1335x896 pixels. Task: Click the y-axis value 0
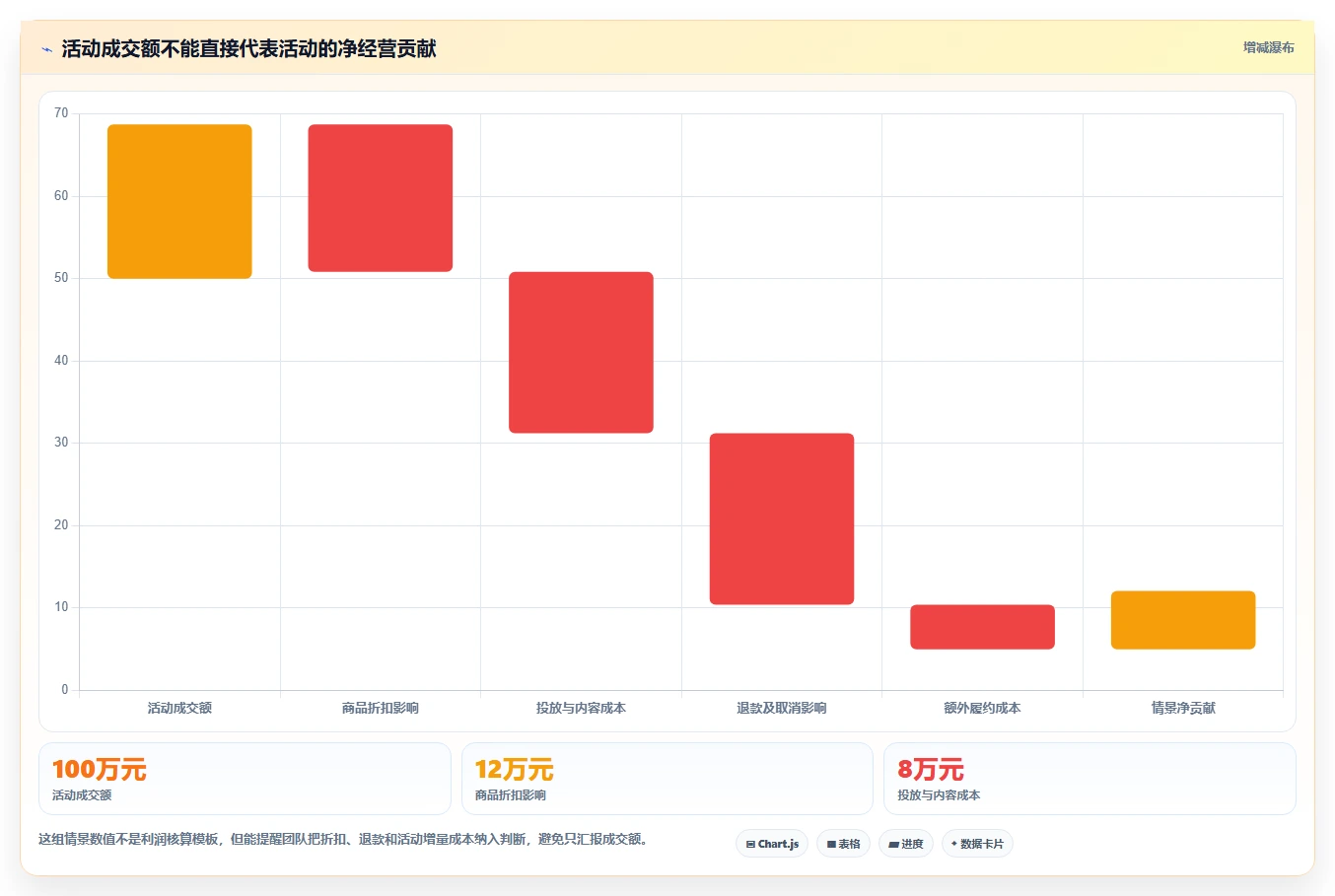pyautogui.click(x=65, y=690)
